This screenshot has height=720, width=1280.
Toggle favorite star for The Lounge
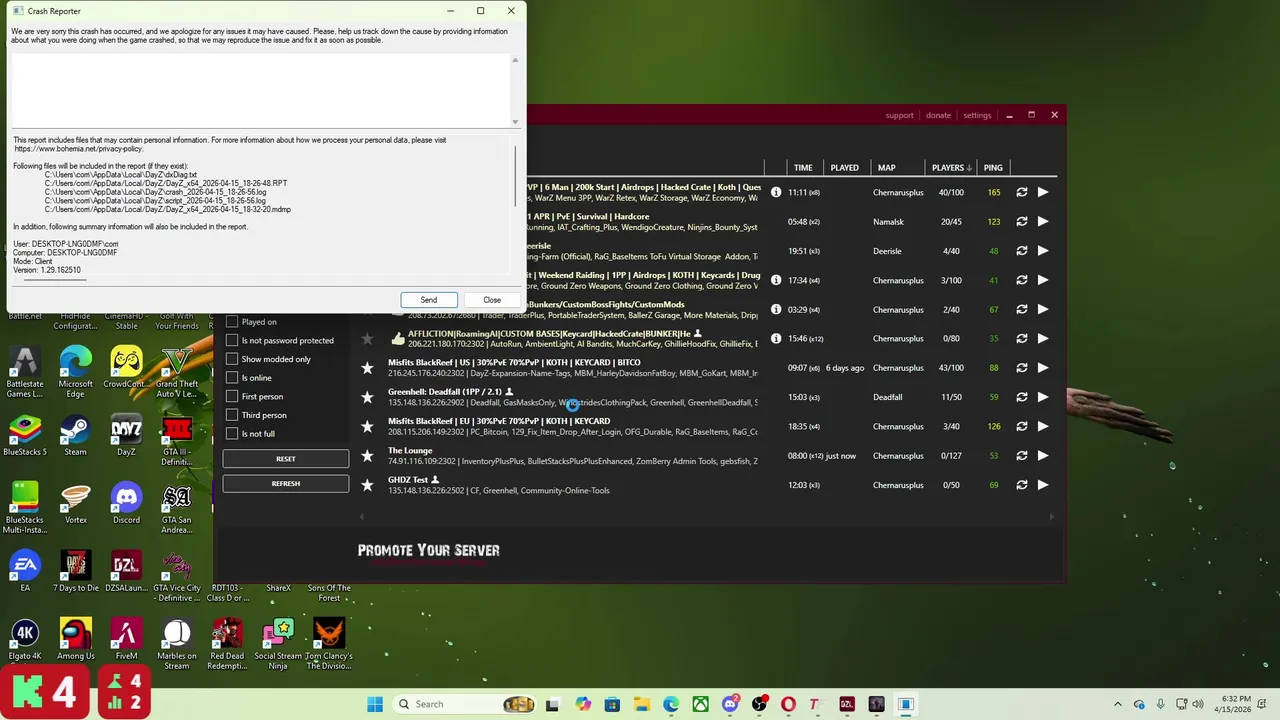pos(367,456)
